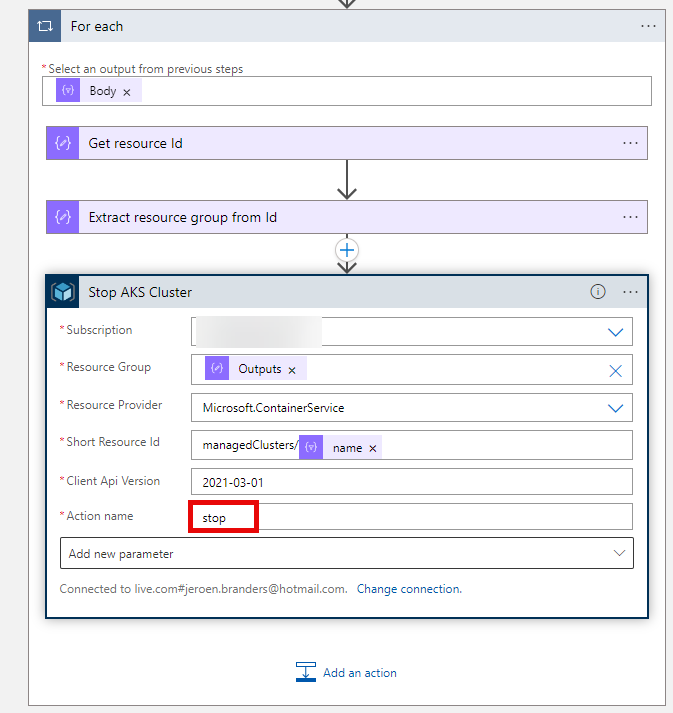
Task: Click the Stop AKS Cluster cube icon
Action: click(x=64, y=292)
